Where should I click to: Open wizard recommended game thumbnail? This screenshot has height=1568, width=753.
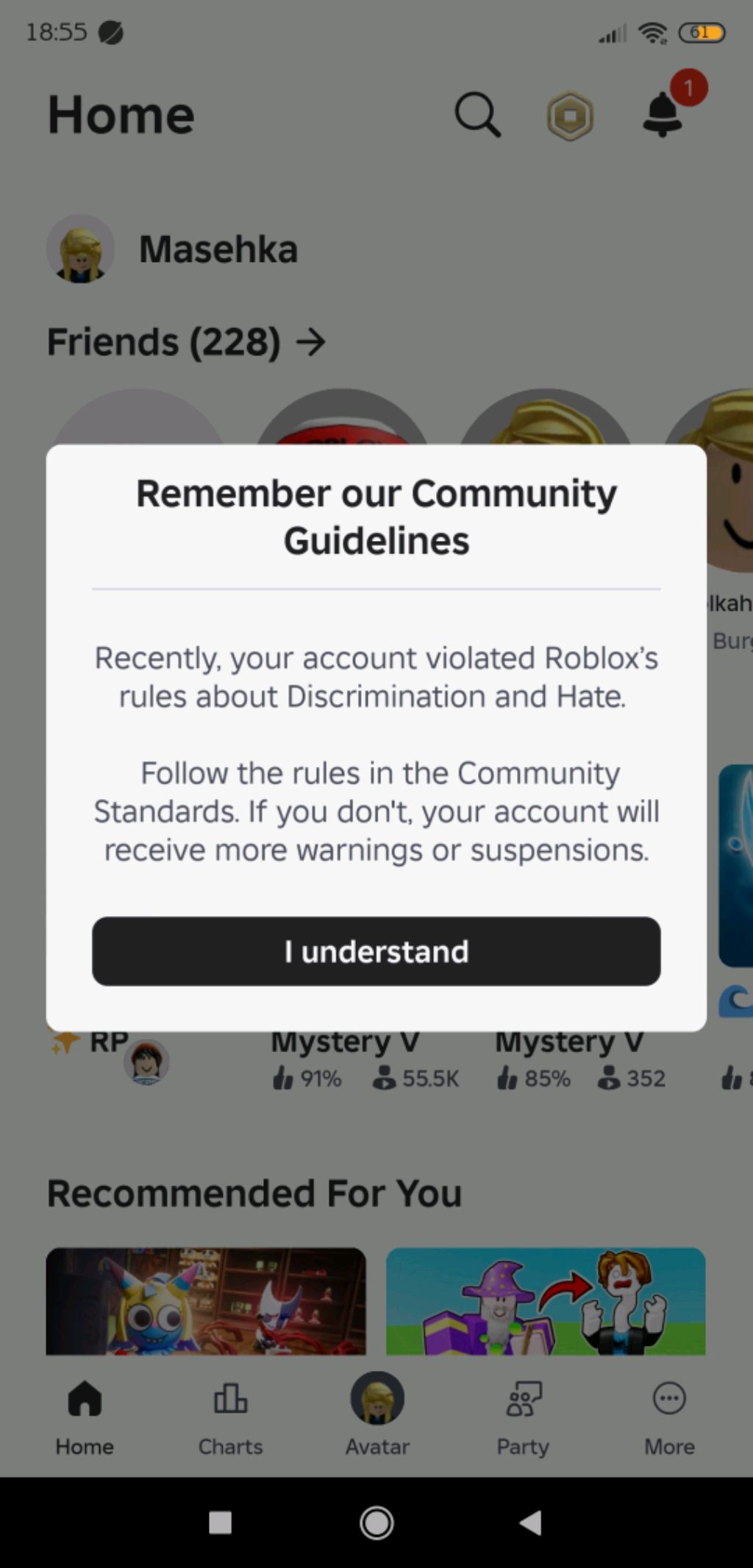tap(546, 1301)
